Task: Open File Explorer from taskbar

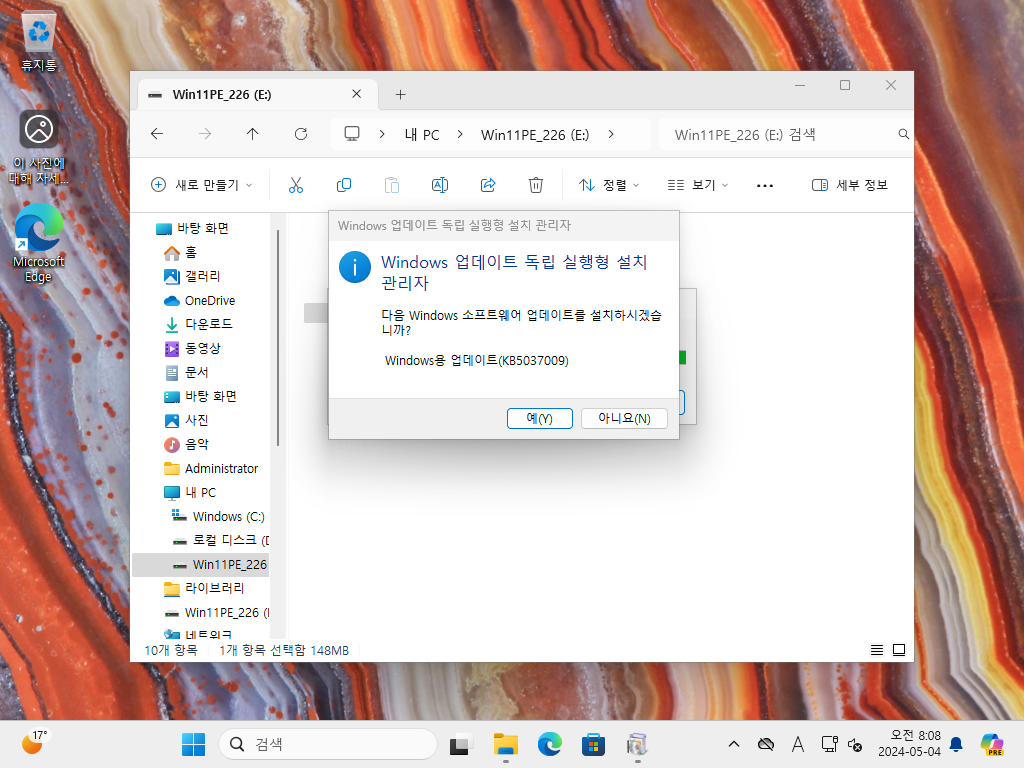Action: pyautogui.click(x=505, y=744)
